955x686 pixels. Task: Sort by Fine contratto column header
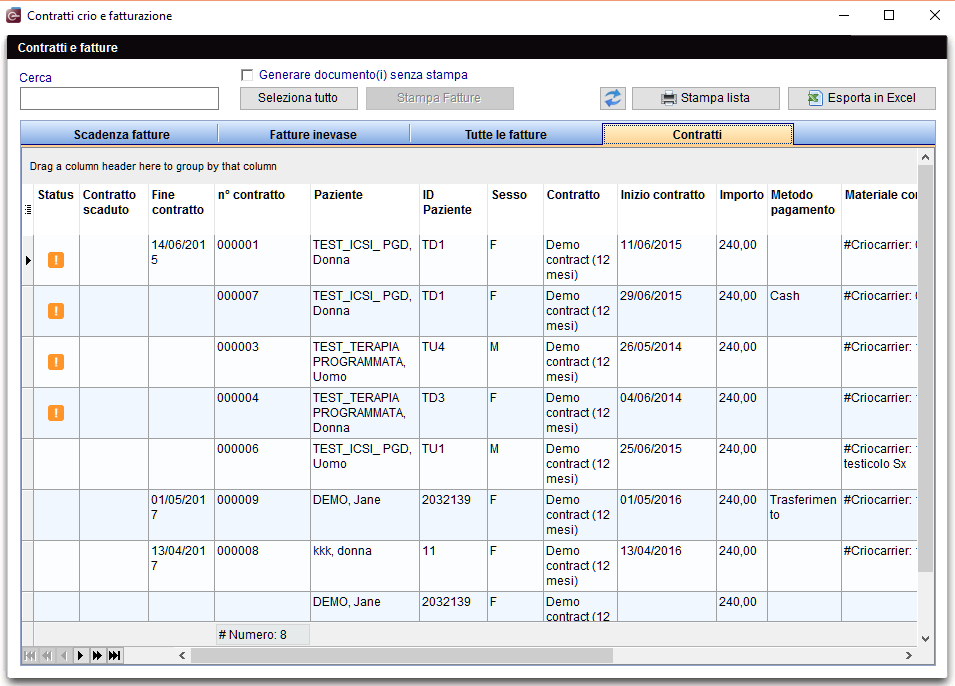coord(181,210)
